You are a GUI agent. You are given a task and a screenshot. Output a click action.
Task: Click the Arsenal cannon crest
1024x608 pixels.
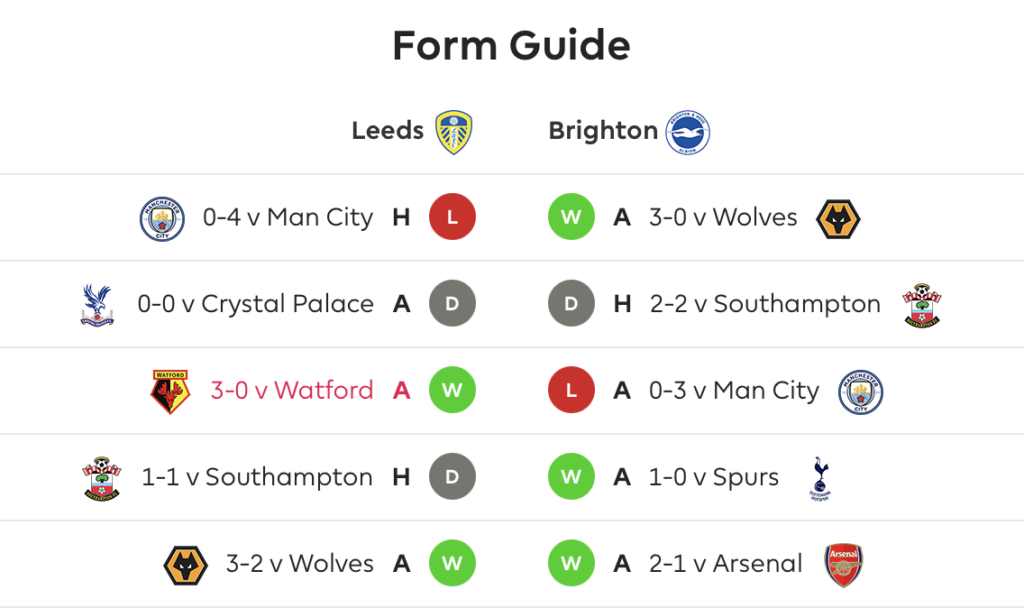[x=843, y=565]
